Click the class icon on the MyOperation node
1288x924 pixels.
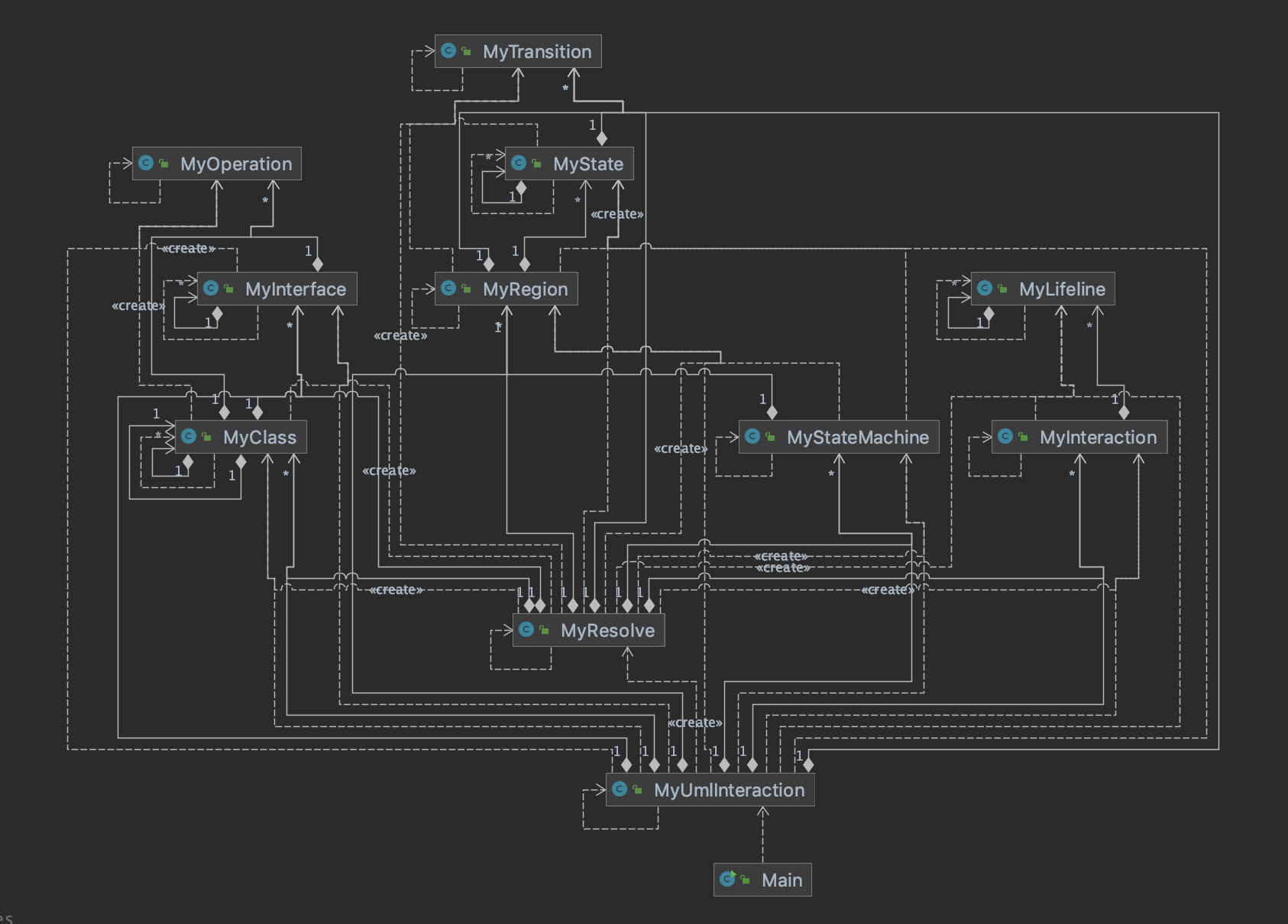(146, 163)
